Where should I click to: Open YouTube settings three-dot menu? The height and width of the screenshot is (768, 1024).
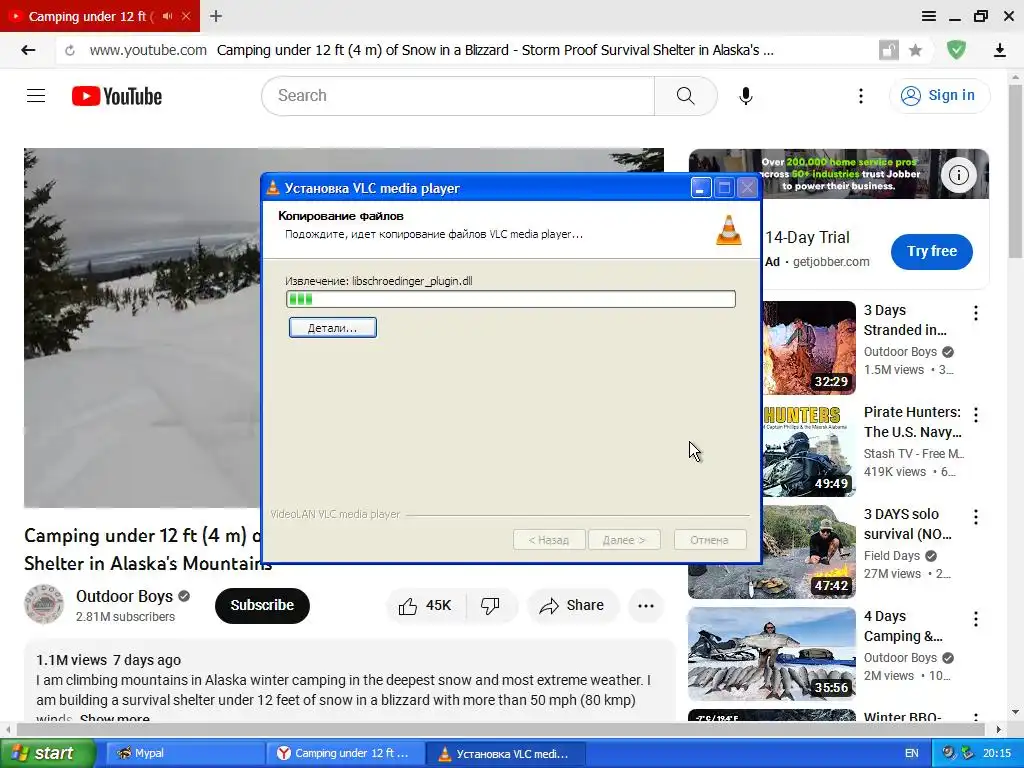861,96
